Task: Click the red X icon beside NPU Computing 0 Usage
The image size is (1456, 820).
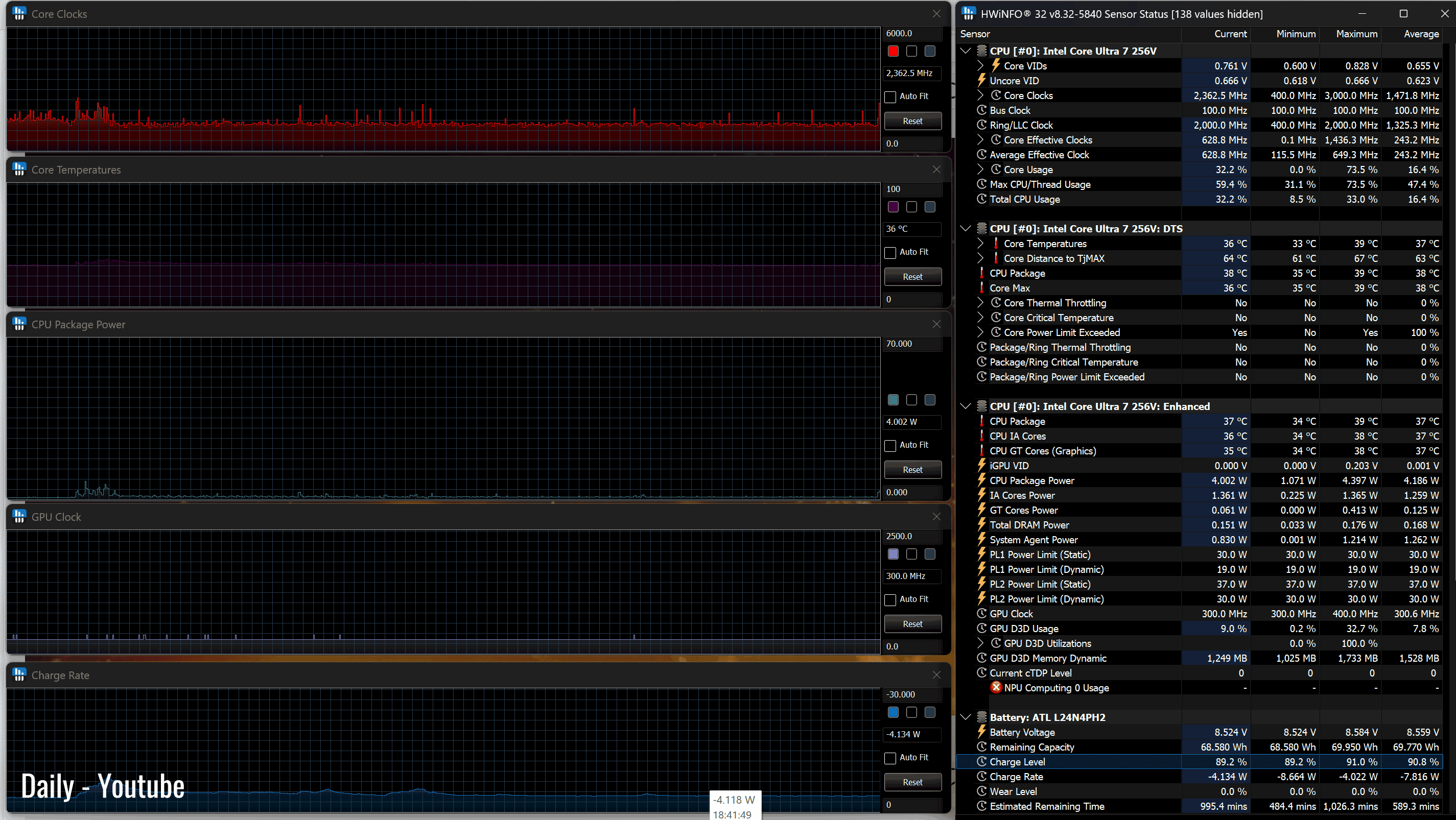Action: pos(996,687)
